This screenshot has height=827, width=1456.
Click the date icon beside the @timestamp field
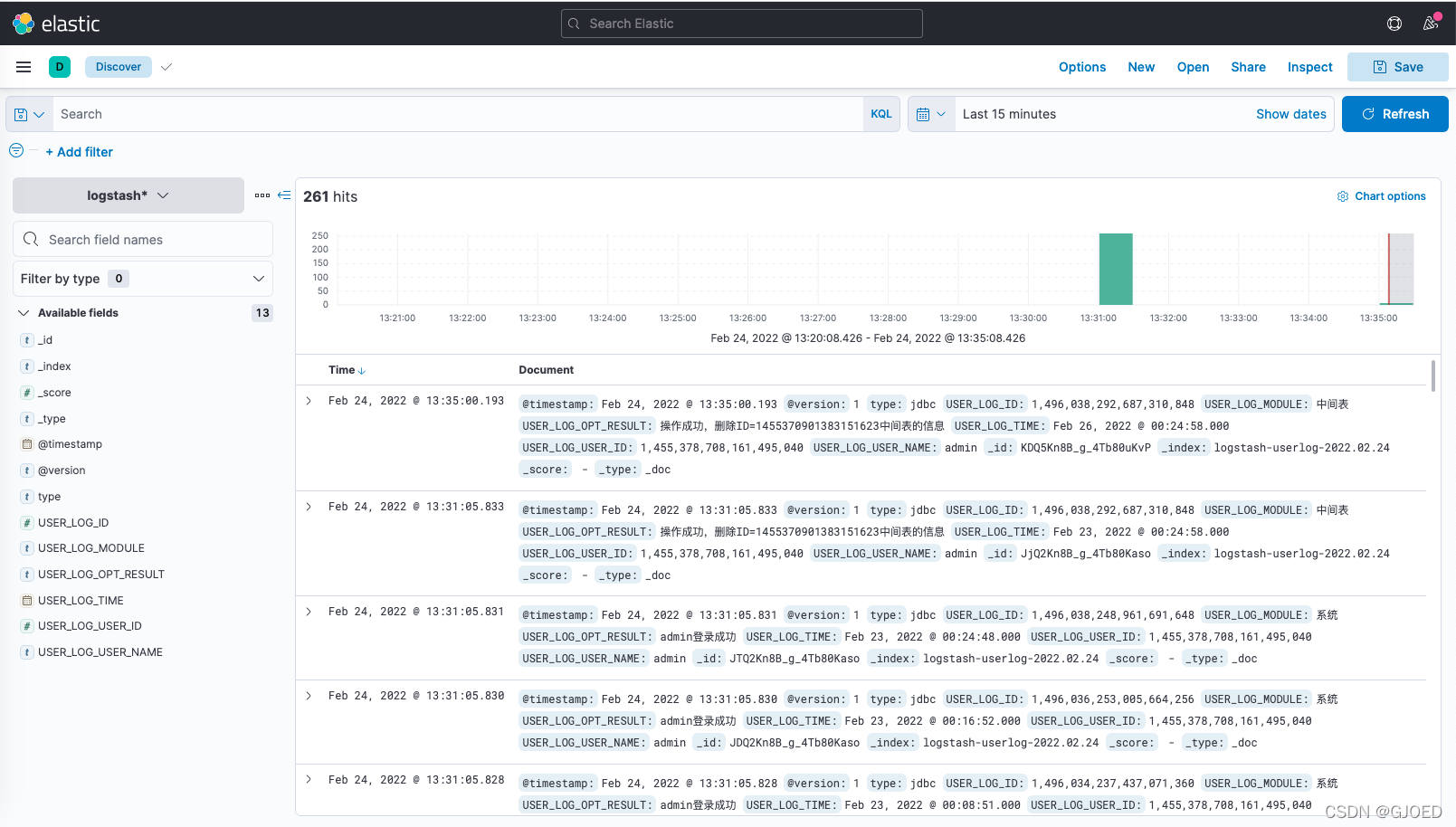(x=27, y=444)
